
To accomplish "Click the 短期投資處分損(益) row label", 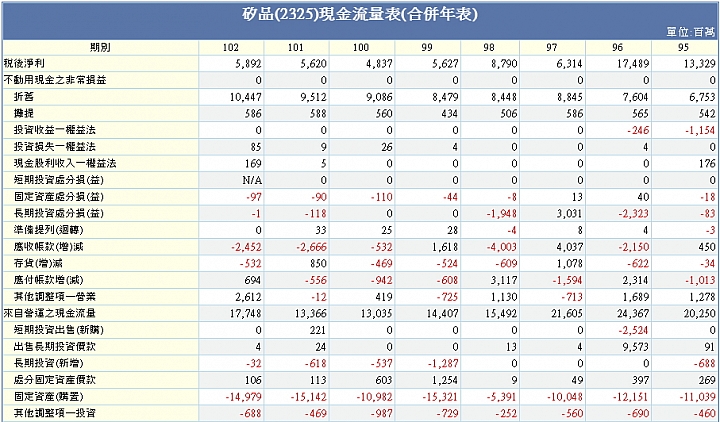I will pyautogui.click(x=59, y=180).
